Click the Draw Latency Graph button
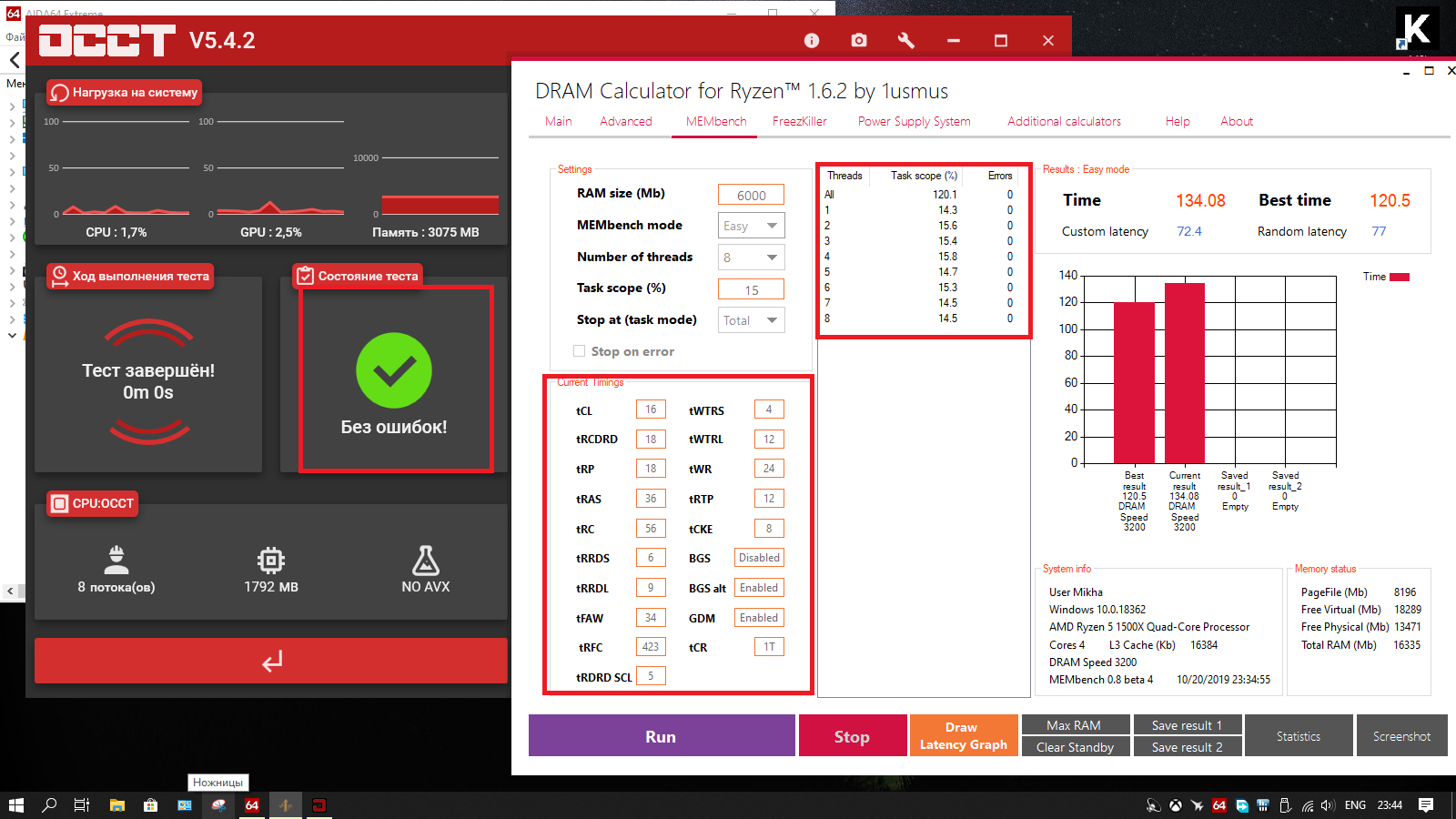The width and height of the screenshot is (1456, 819). tap(964, 735)
